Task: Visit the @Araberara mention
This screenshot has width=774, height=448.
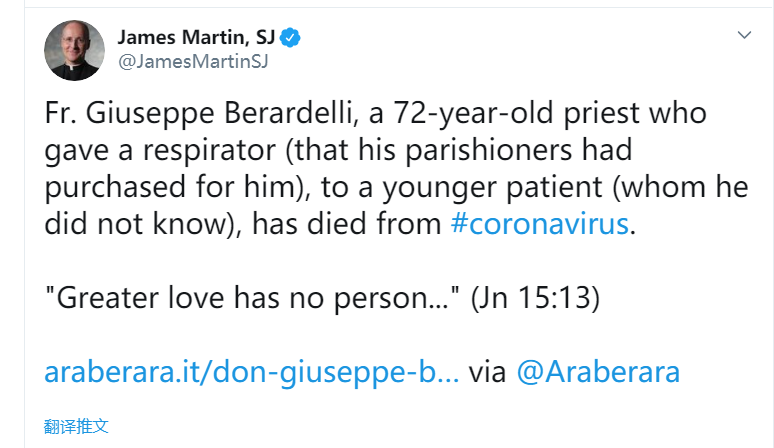Action: pyautogui.click(x=598, y=372)
